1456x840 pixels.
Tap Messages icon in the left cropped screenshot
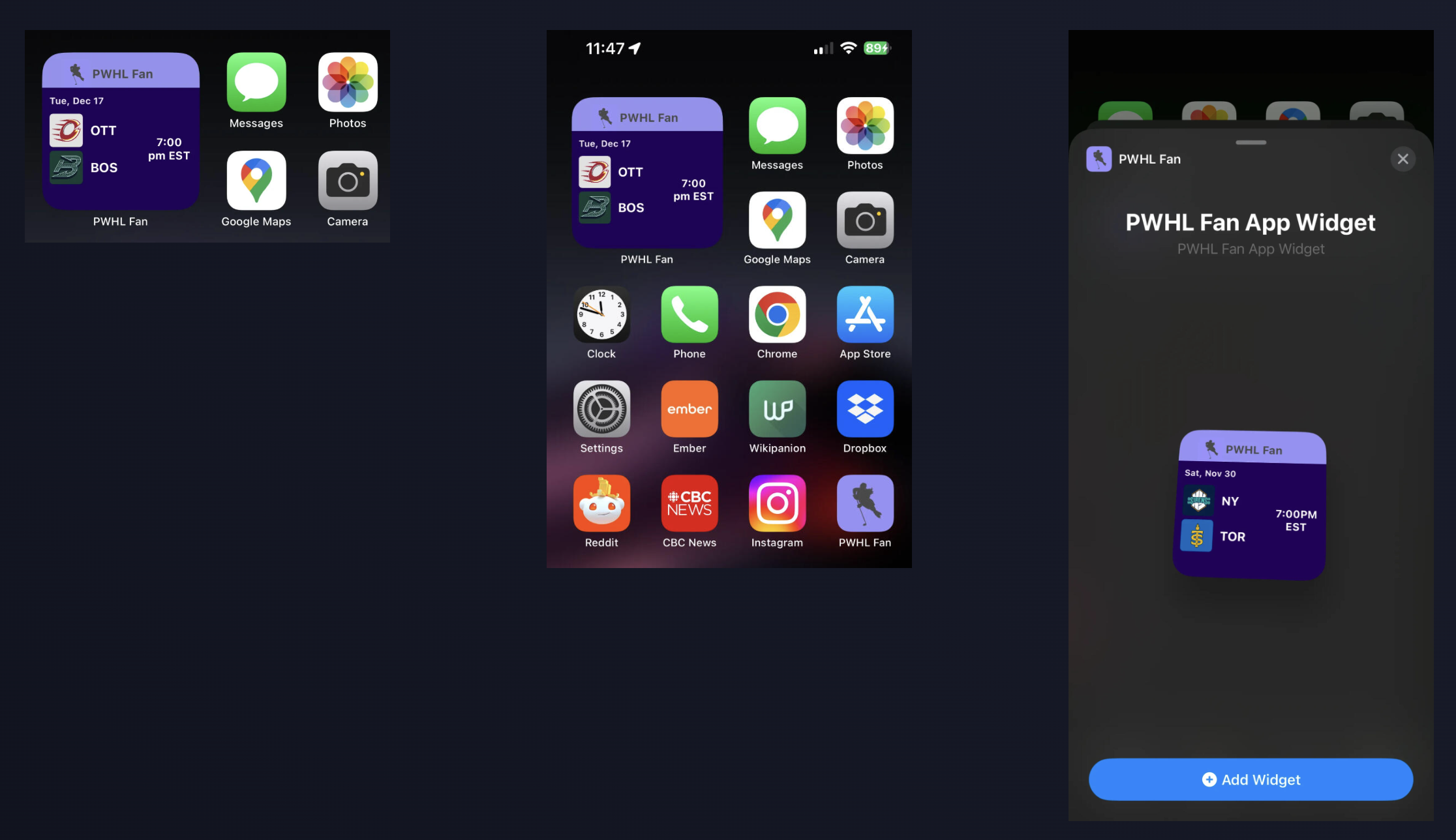pyautogui.click(x=256, y=82)
